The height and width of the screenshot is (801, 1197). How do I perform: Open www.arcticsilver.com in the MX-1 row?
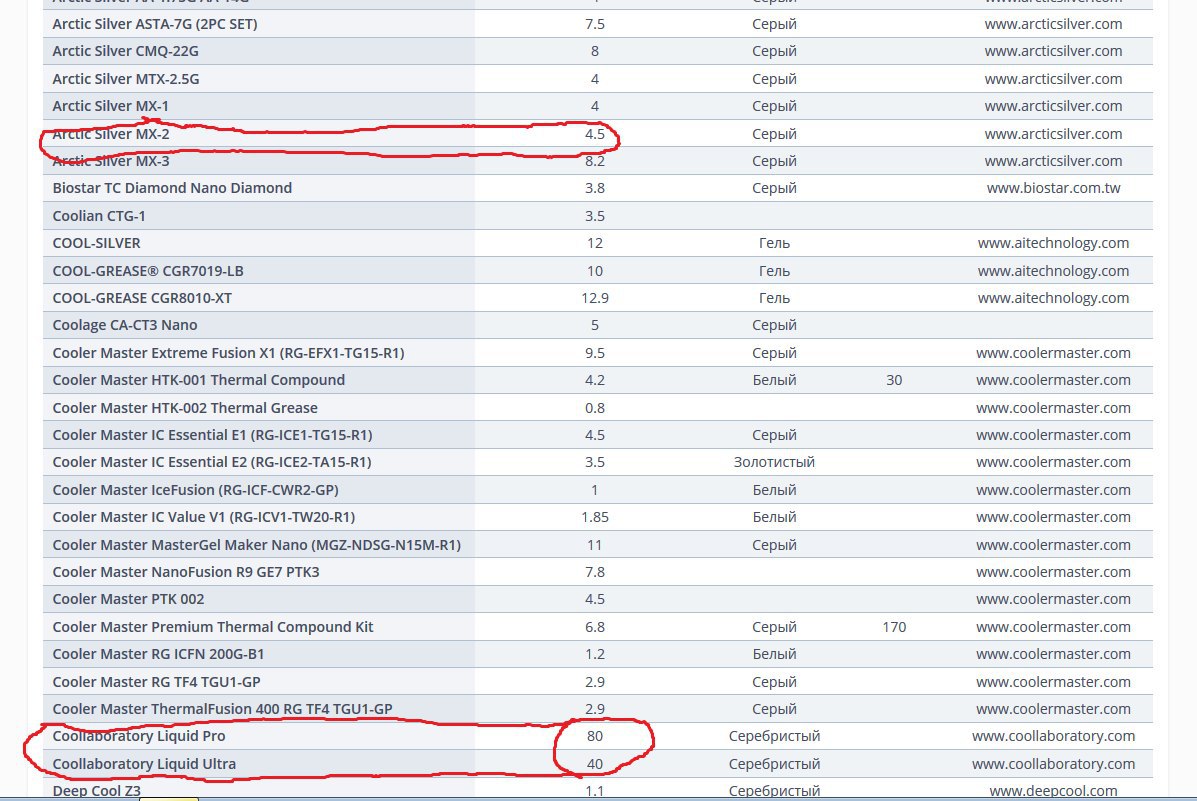[1053, 106]
